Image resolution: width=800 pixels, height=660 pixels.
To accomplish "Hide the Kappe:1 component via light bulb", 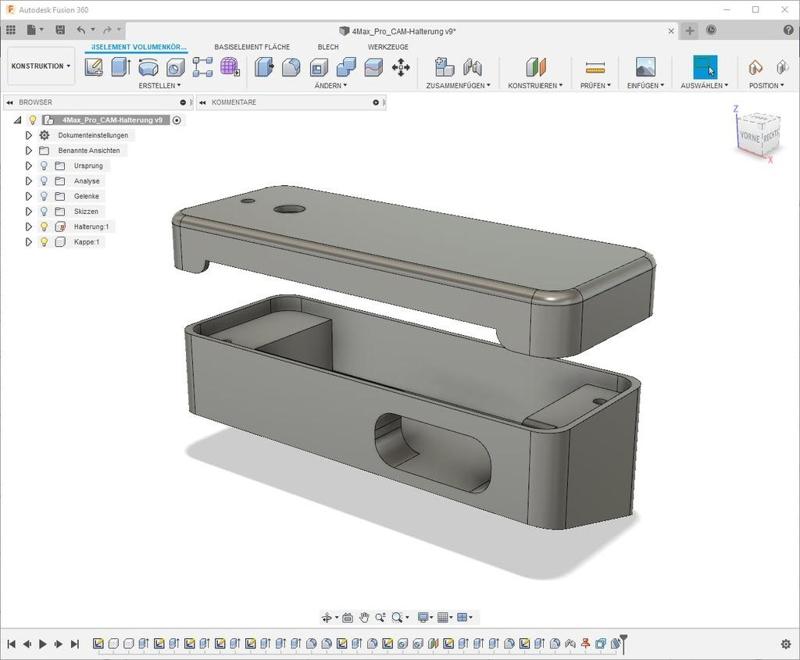I will 44,242.
